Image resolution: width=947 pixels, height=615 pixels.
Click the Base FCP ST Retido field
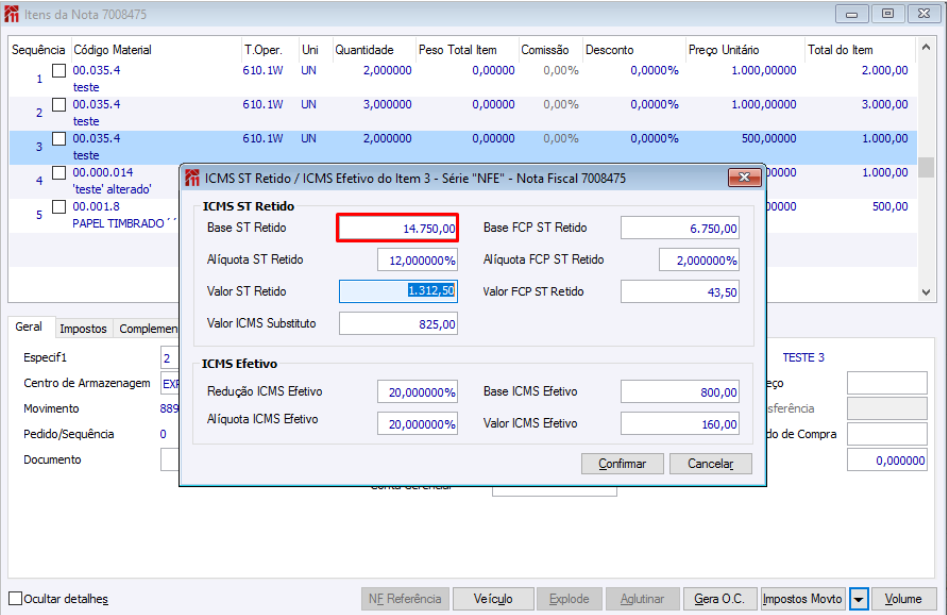pos(680,228)
